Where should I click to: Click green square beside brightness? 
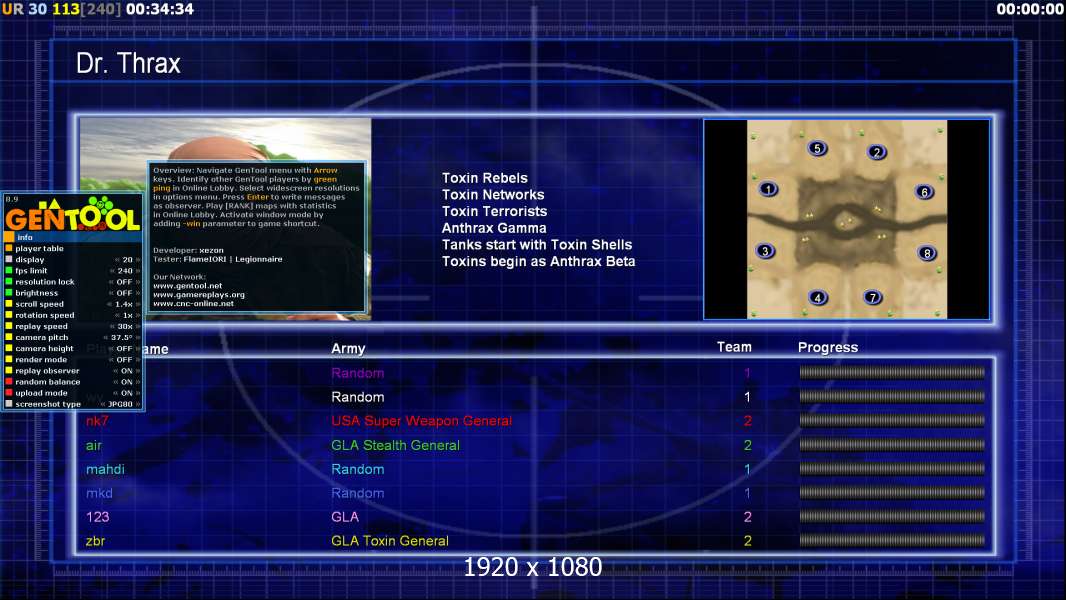(x=9, y=293)
